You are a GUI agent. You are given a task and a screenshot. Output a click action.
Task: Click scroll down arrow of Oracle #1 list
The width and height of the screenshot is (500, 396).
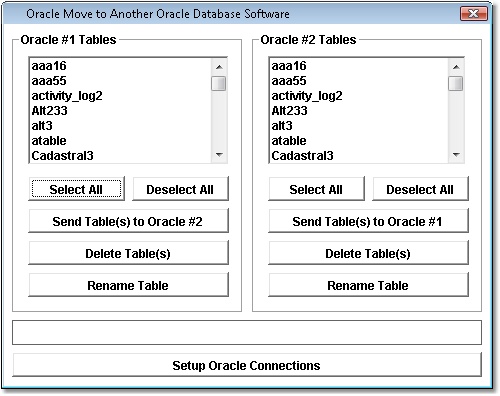click(219, 155)
